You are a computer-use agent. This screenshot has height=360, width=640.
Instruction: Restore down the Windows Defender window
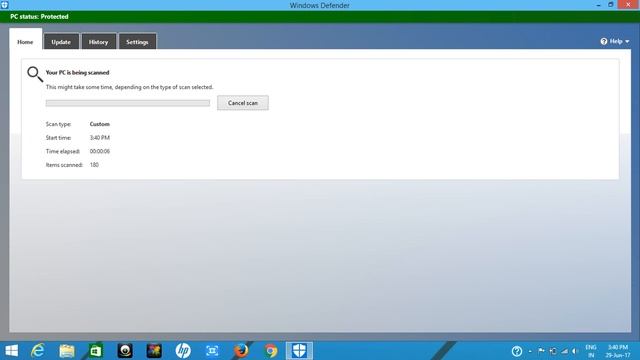611,5
